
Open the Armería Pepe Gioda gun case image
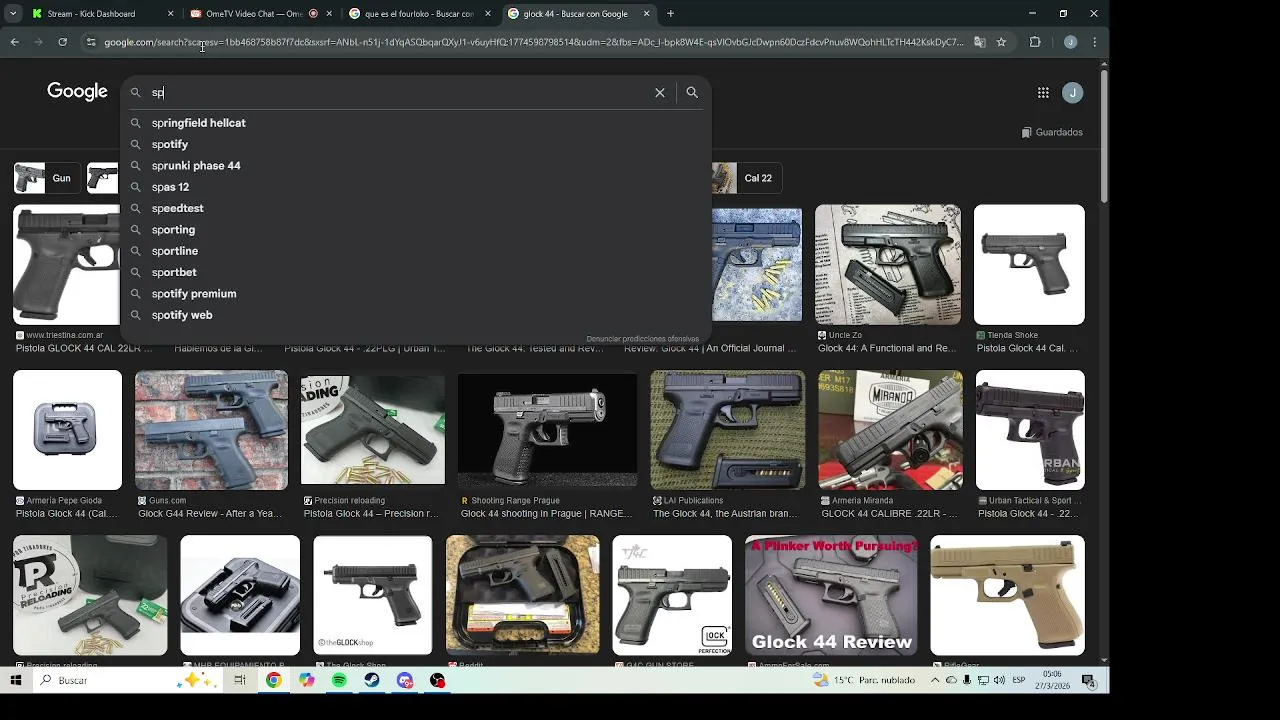[67, 430]
